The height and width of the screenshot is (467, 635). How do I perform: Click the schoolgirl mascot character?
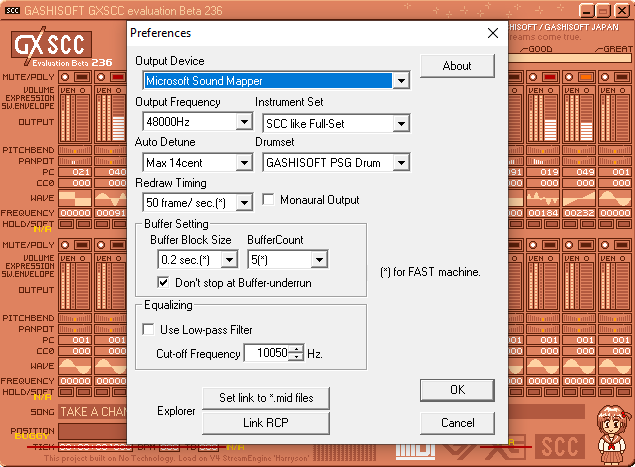613,435
